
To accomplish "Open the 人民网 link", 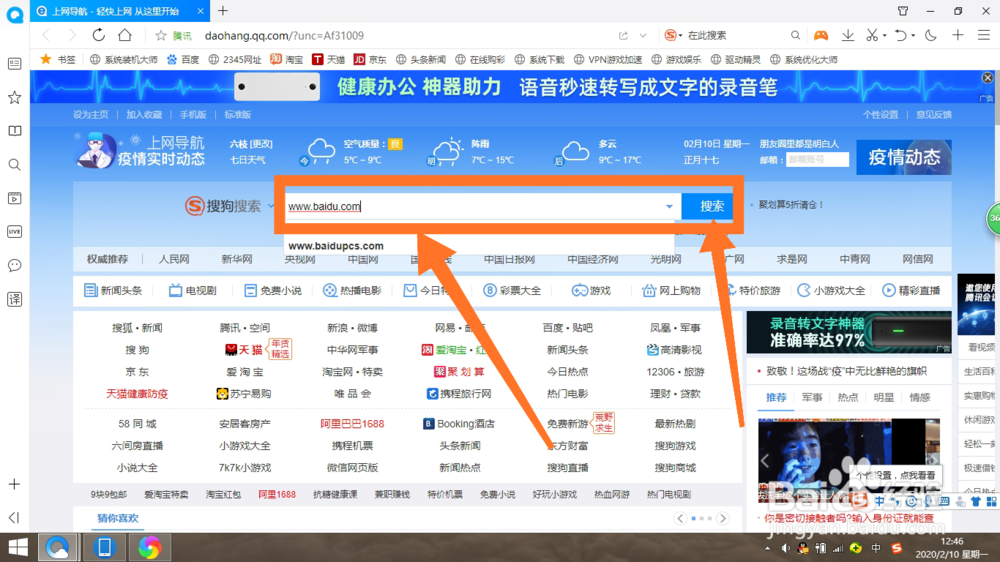I will point(174,259).
